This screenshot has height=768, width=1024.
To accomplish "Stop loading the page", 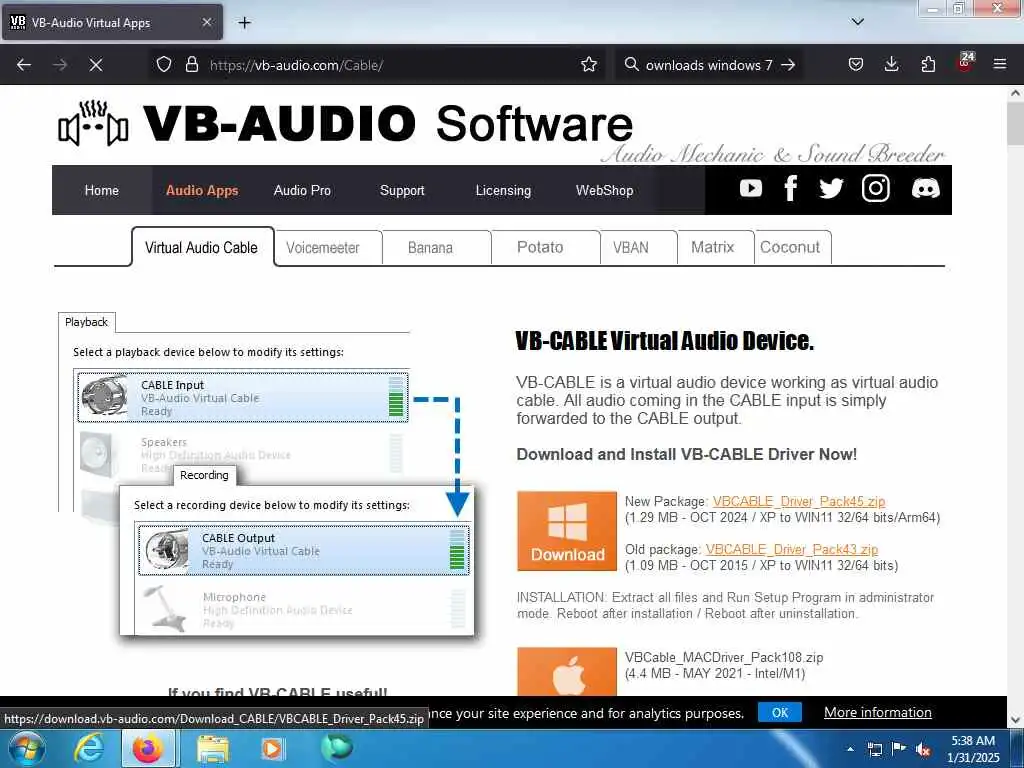I will click(96, 65).
